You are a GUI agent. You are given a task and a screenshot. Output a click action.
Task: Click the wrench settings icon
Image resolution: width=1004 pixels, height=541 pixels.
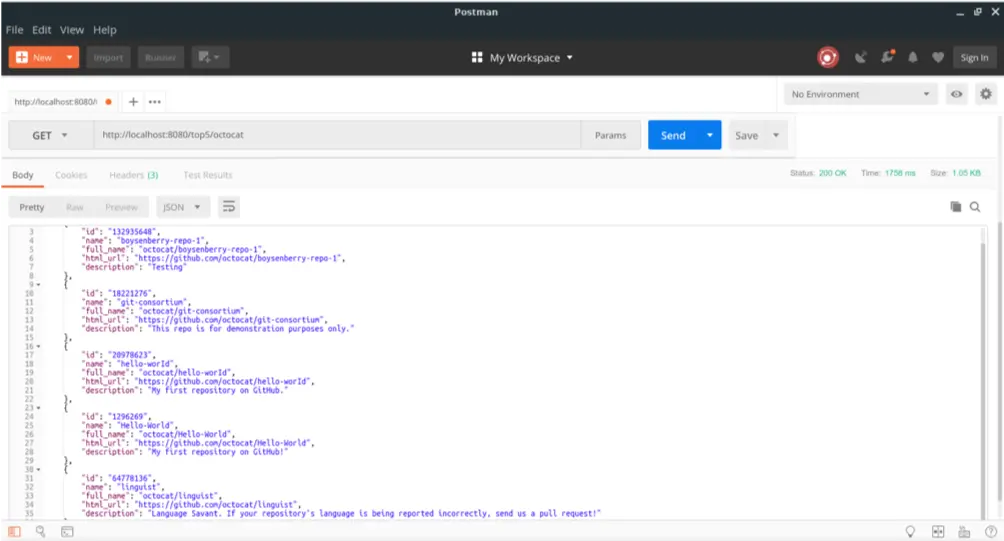tap(887, 58)
